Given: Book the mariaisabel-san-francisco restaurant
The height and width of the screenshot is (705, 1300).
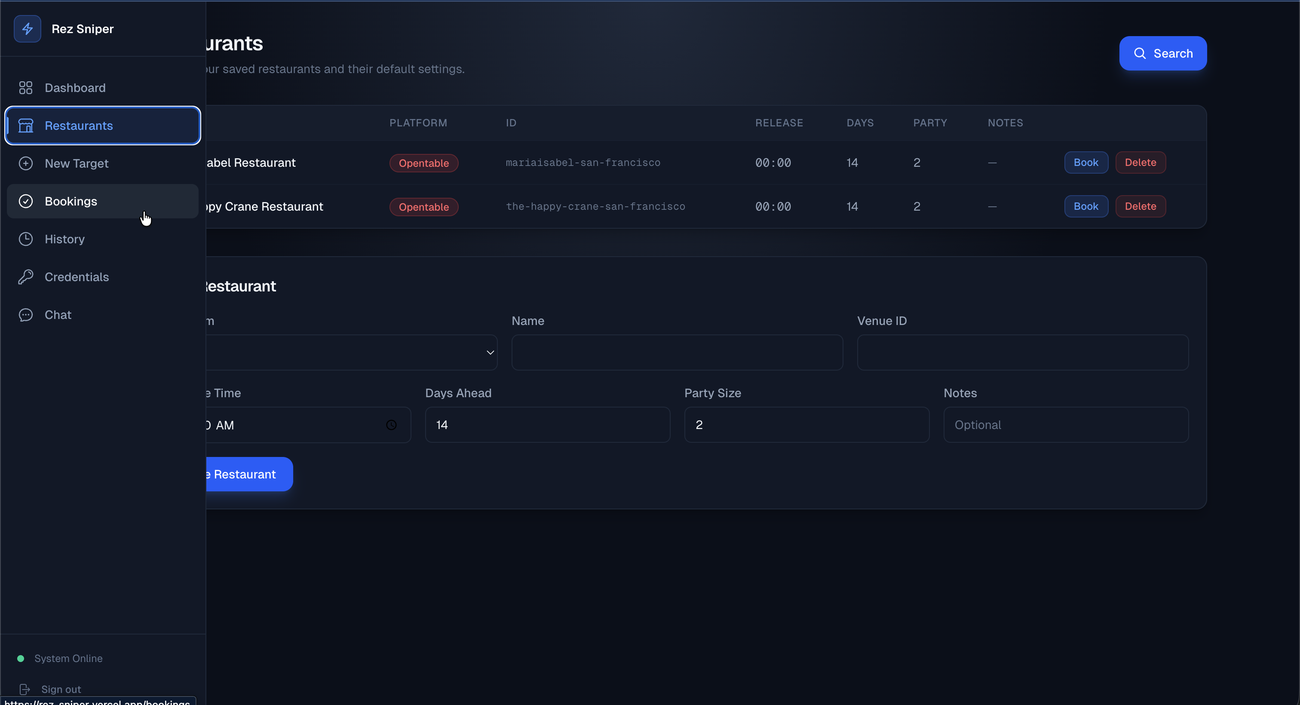Looking at the screenshot, I should (x=1086, y=163).
